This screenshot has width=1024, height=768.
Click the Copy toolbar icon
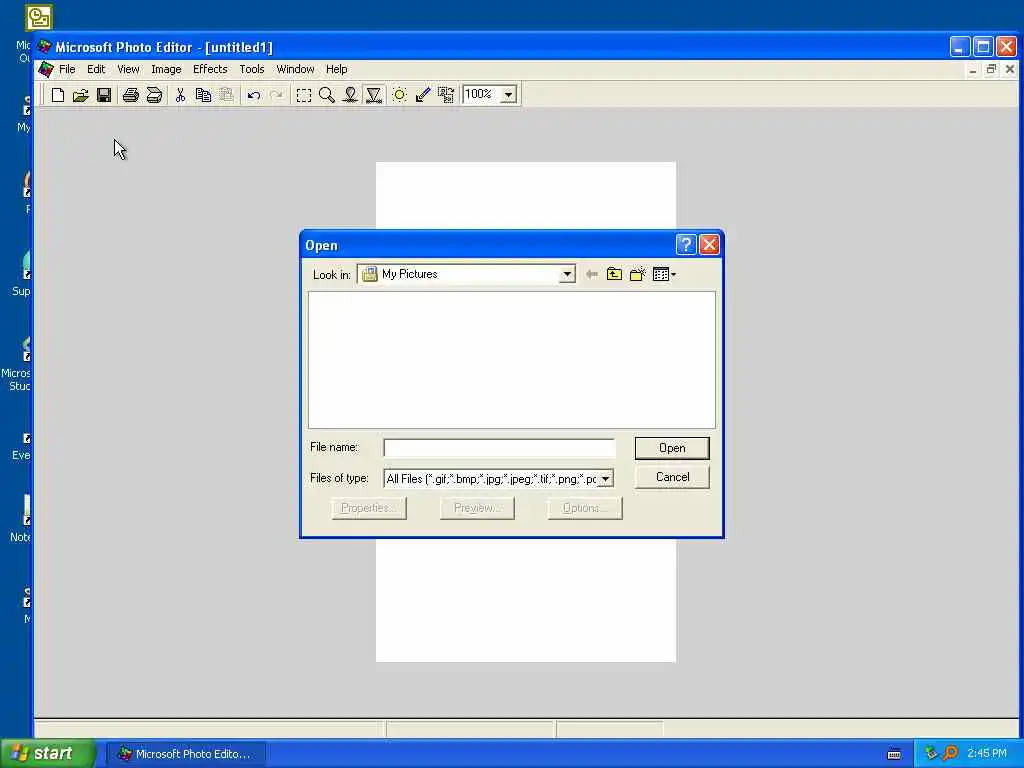(203, 95)
